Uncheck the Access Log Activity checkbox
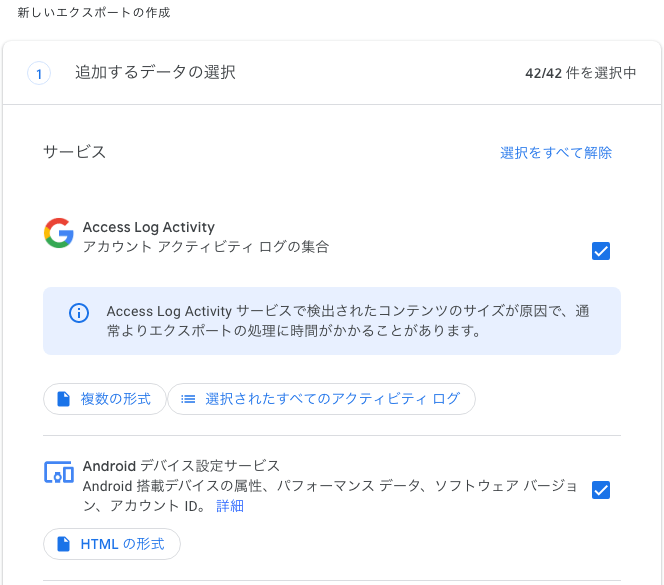 pos(600,251)
